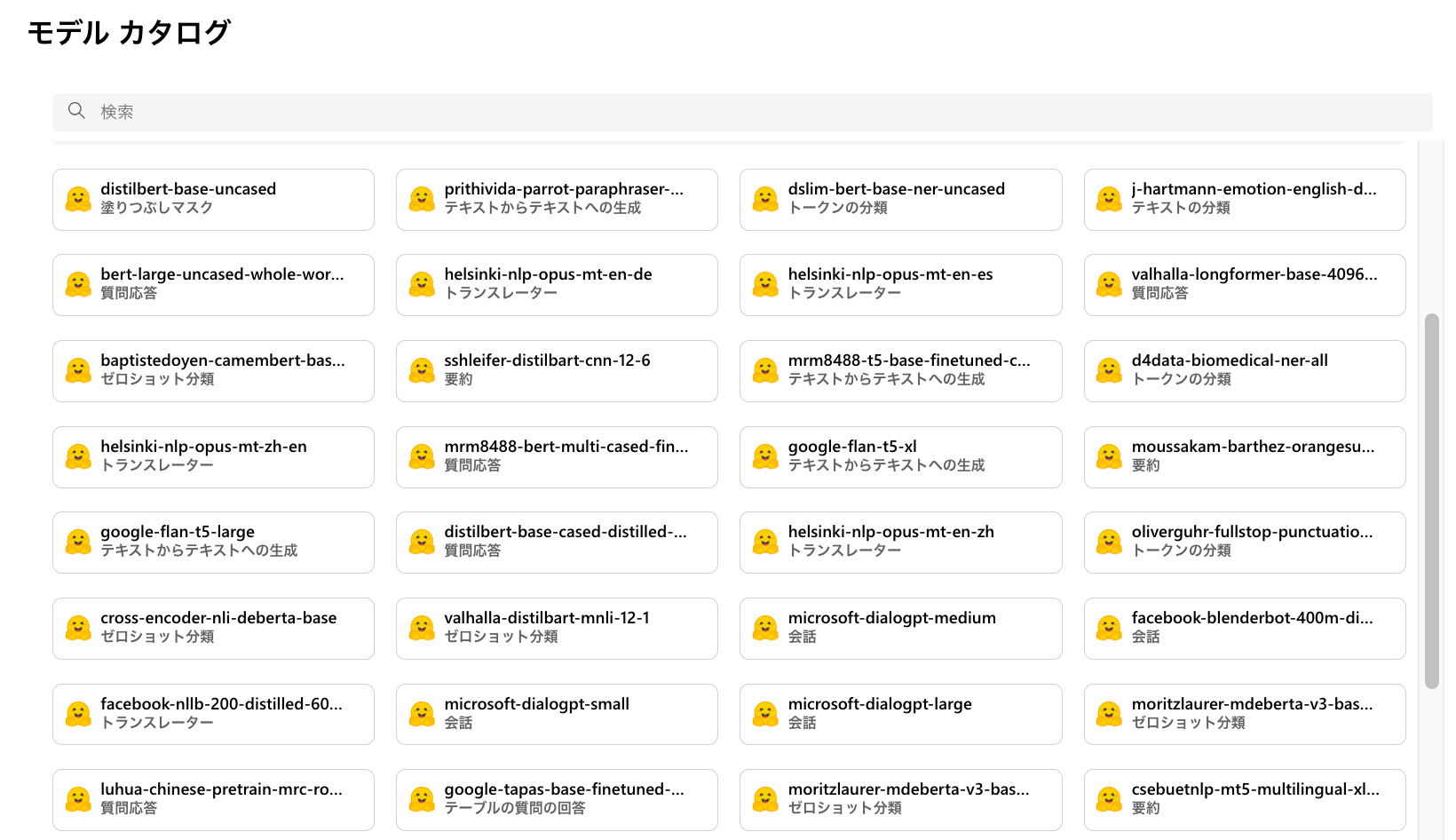The height and width of the screenshot is (840, 1456).
Task: Click the emoji icon on helsinki-nlp-opus-mt-en-zh card
Action: tap(765, 542)
